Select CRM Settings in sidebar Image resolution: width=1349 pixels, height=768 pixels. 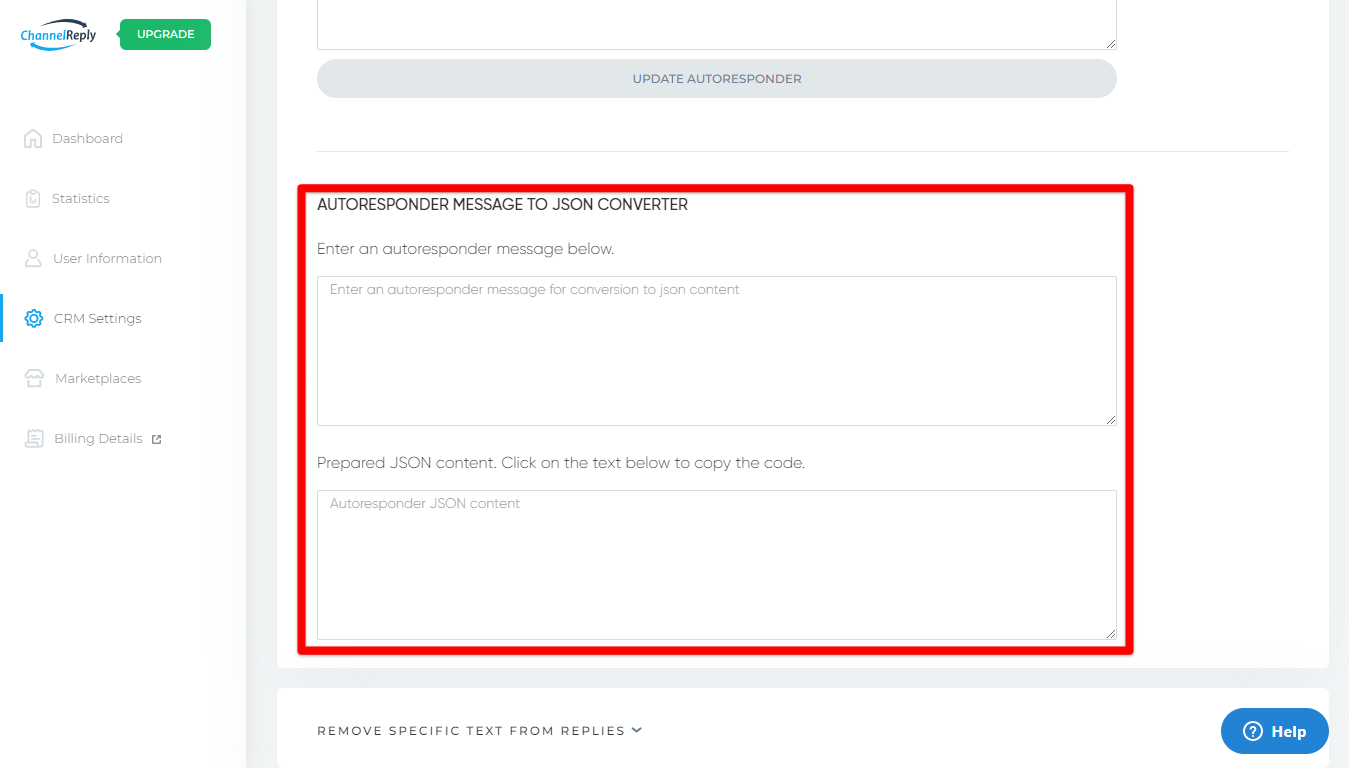(x=98, y=319)
